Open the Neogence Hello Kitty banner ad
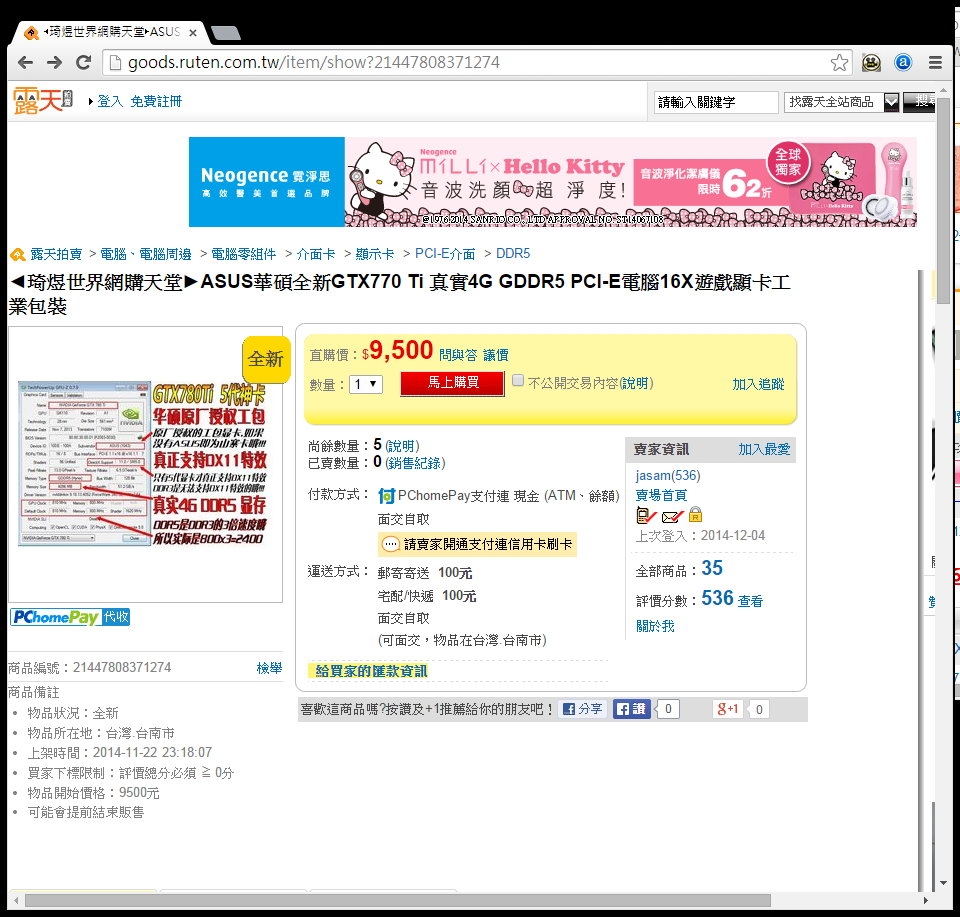Viewport: 960px width, 917px height. (x=552, y=182)
